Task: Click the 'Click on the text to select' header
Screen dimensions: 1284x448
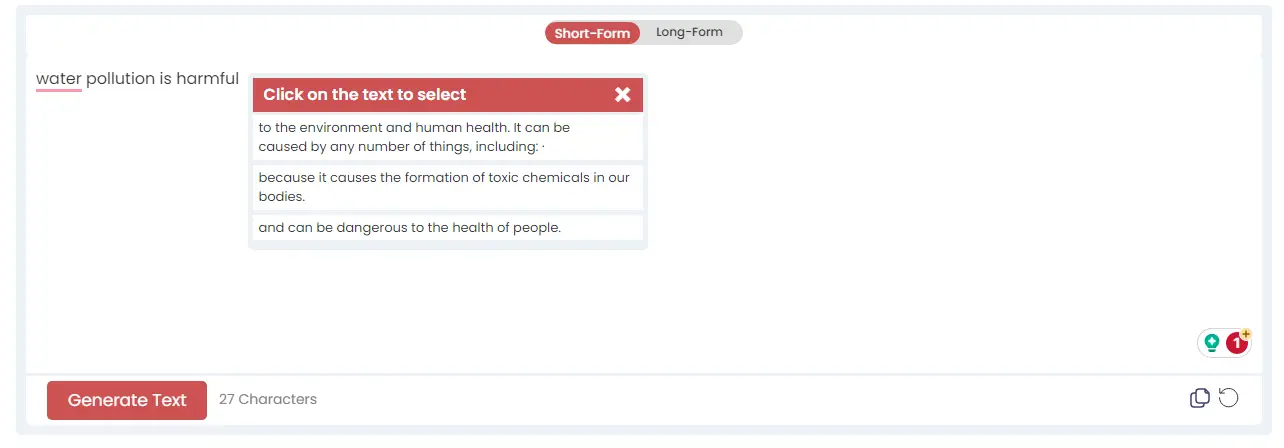Action: 365,95
